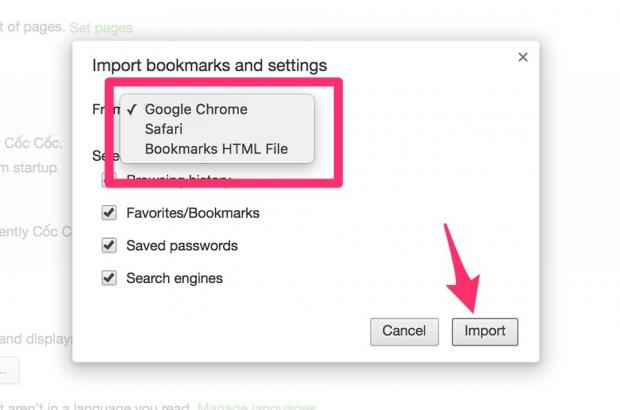Pick the Bookmarks HTML File option

[215, 149]
